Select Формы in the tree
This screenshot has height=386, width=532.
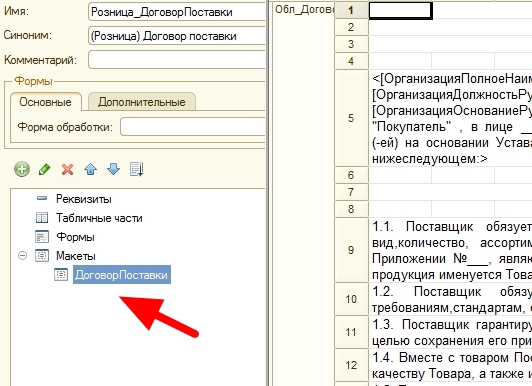[75, 237]
